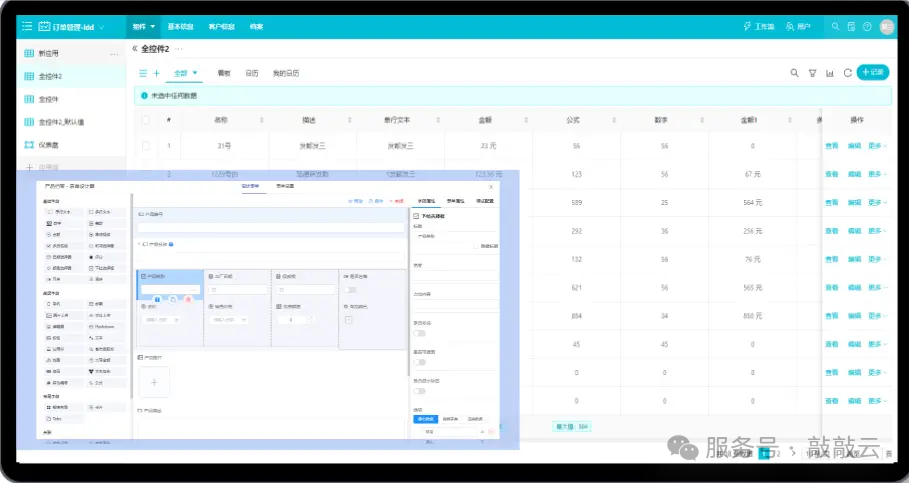Collapse the sidebar with the double-chevron icon

pyautogui.click(x=134, y=49)
